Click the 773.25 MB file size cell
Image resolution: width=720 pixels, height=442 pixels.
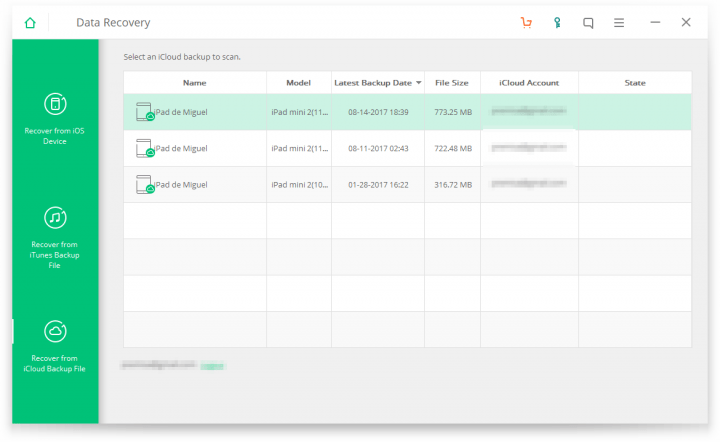(453, 112)
